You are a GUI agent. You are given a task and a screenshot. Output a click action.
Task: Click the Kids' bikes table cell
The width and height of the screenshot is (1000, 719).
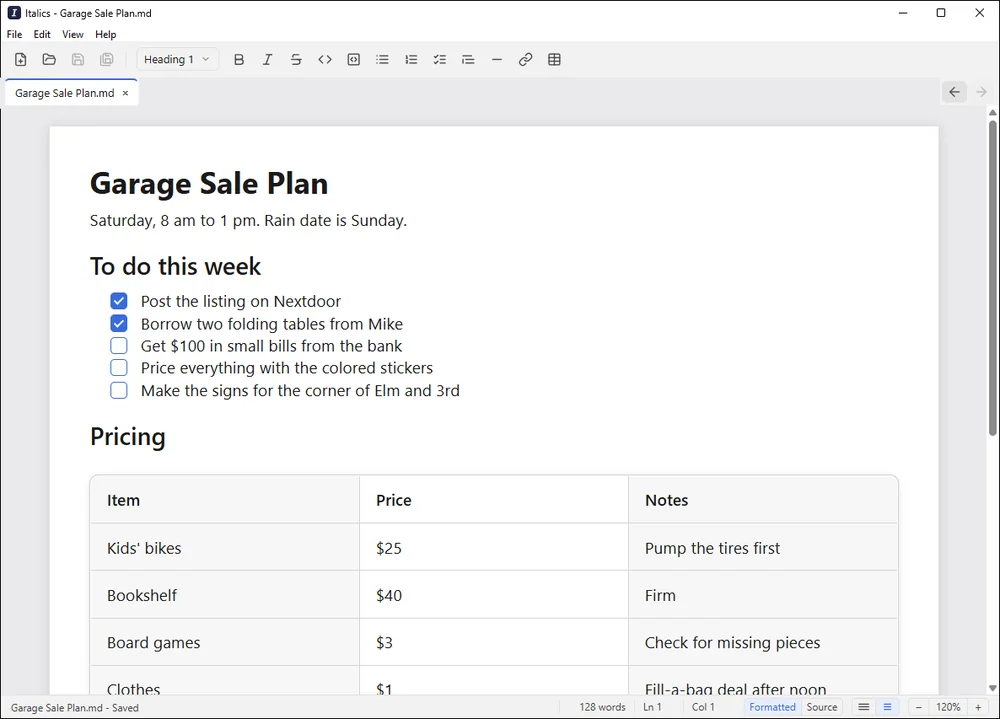pos(225,548)
